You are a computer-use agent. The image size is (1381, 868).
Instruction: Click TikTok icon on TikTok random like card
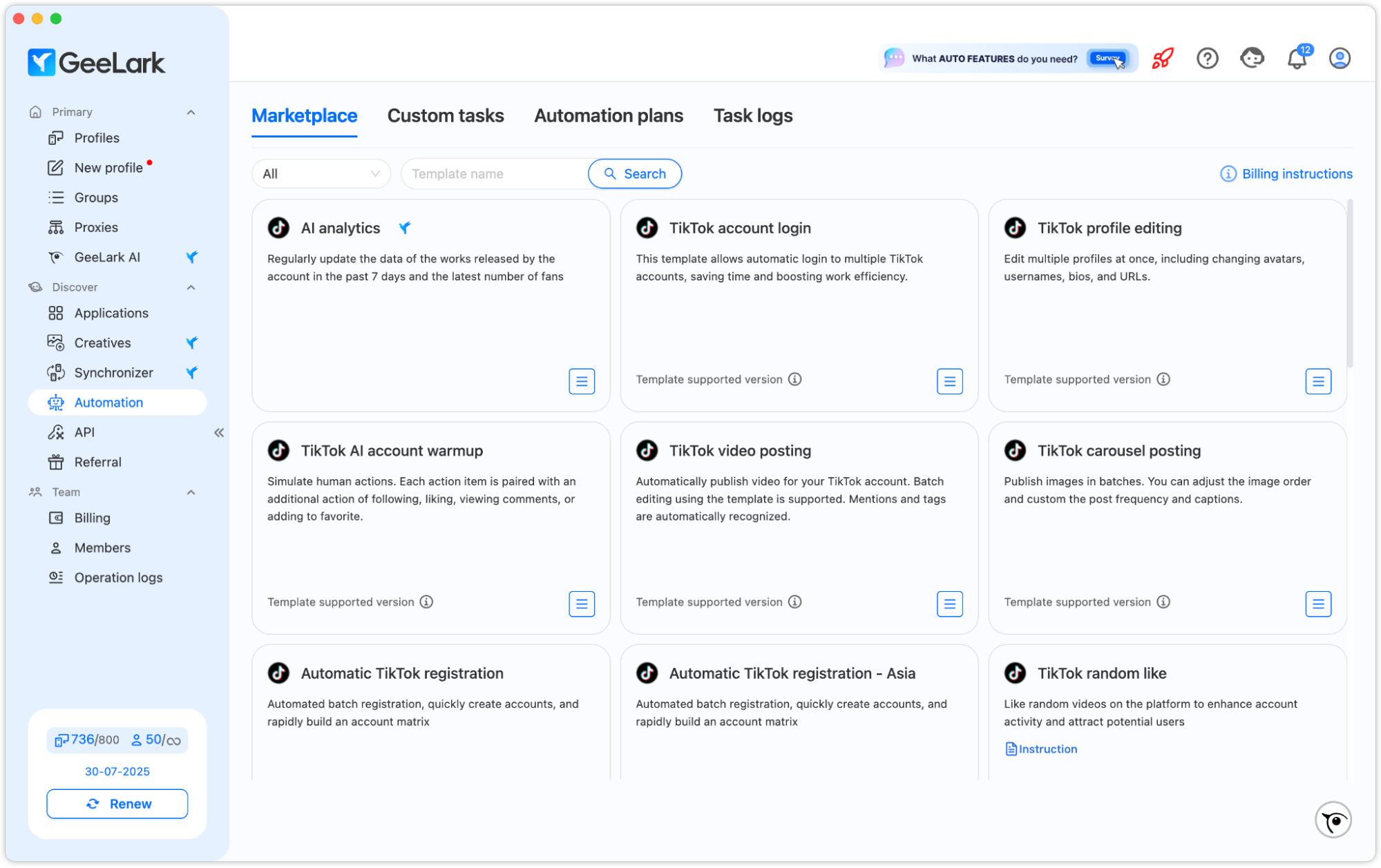point(1015,673)
